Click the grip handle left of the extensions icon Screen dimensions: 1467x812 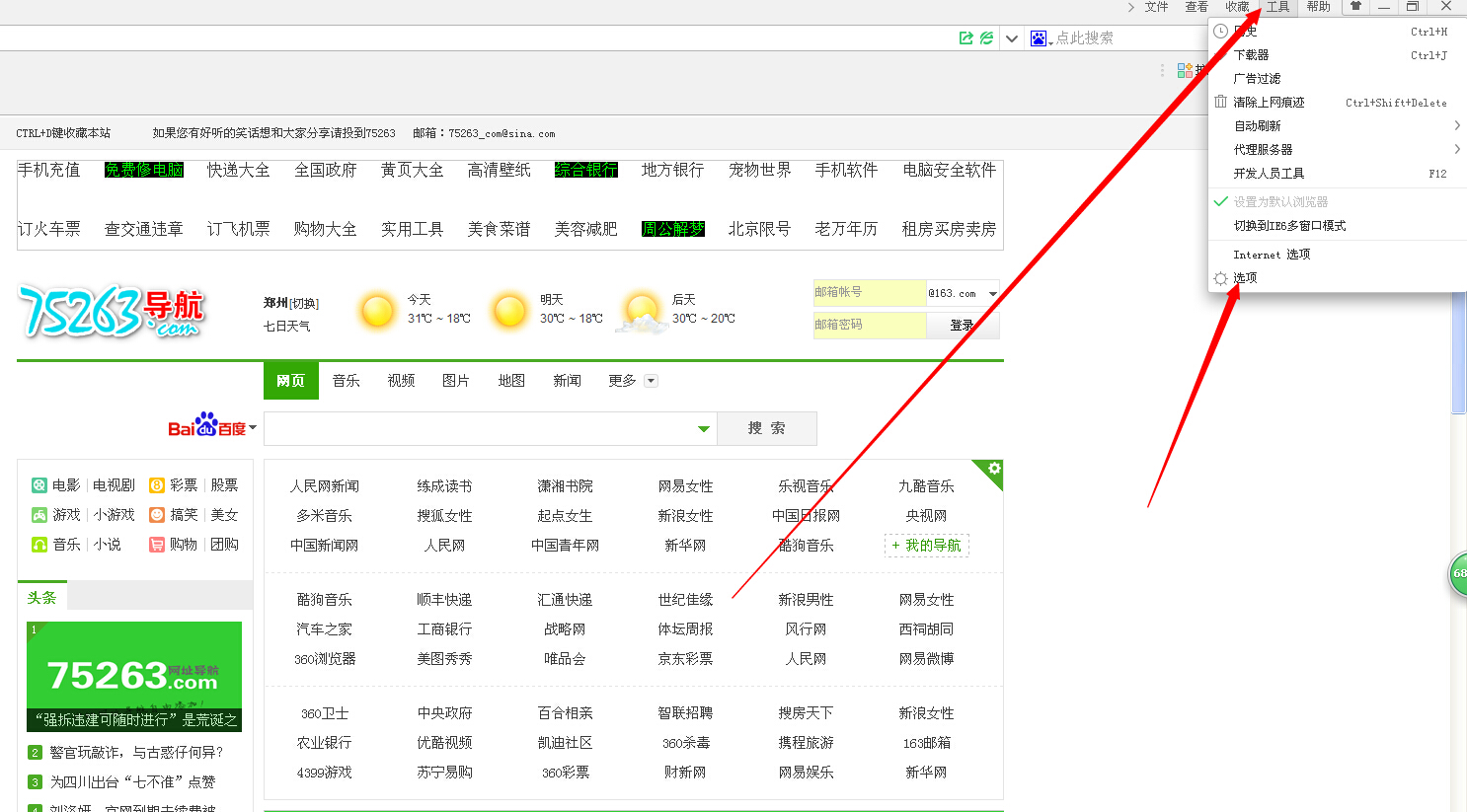[x=1162, y=70]
